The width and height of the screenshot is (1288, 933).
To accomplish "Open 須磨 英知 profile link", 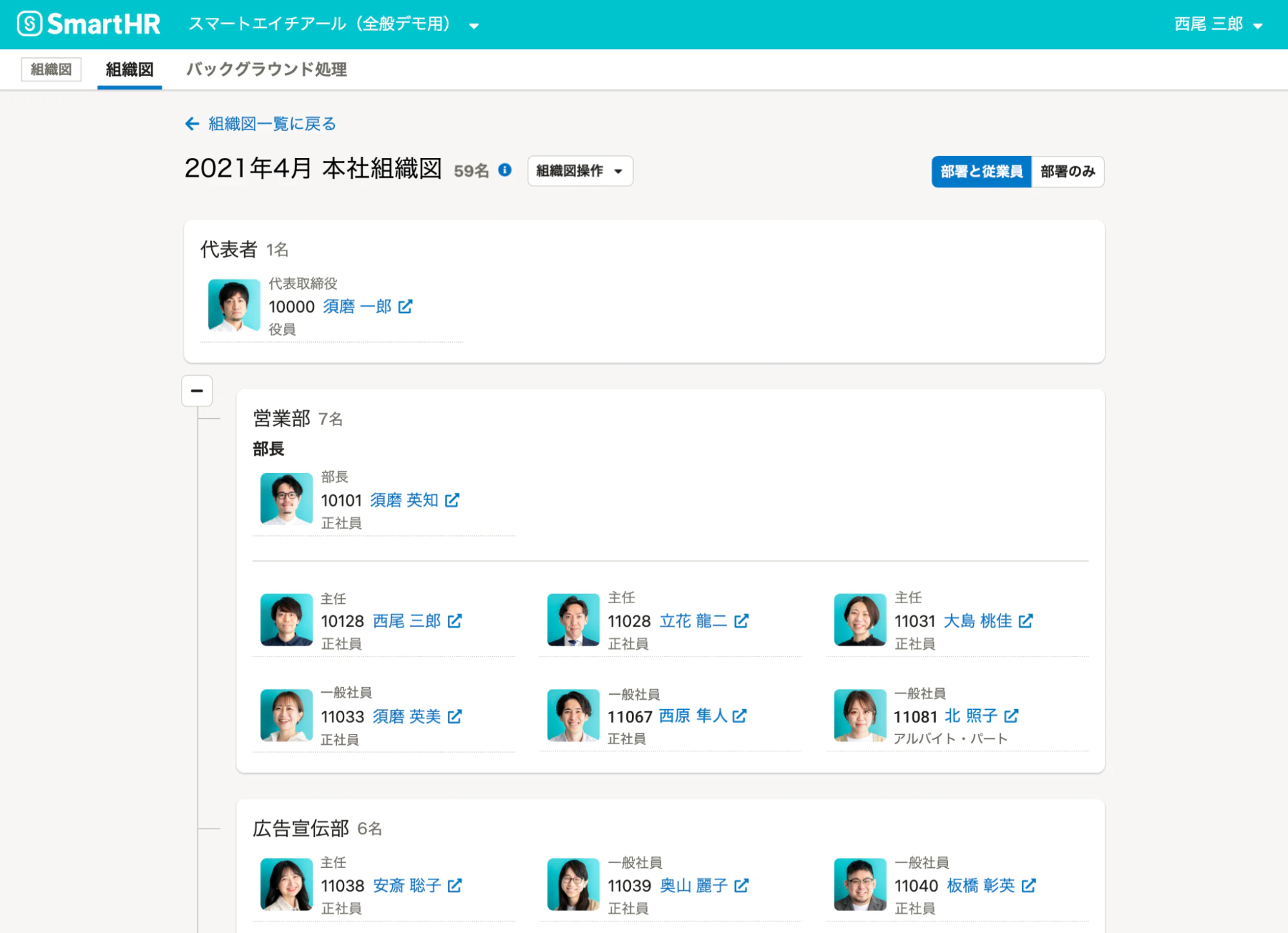I will tap(404, 501).
